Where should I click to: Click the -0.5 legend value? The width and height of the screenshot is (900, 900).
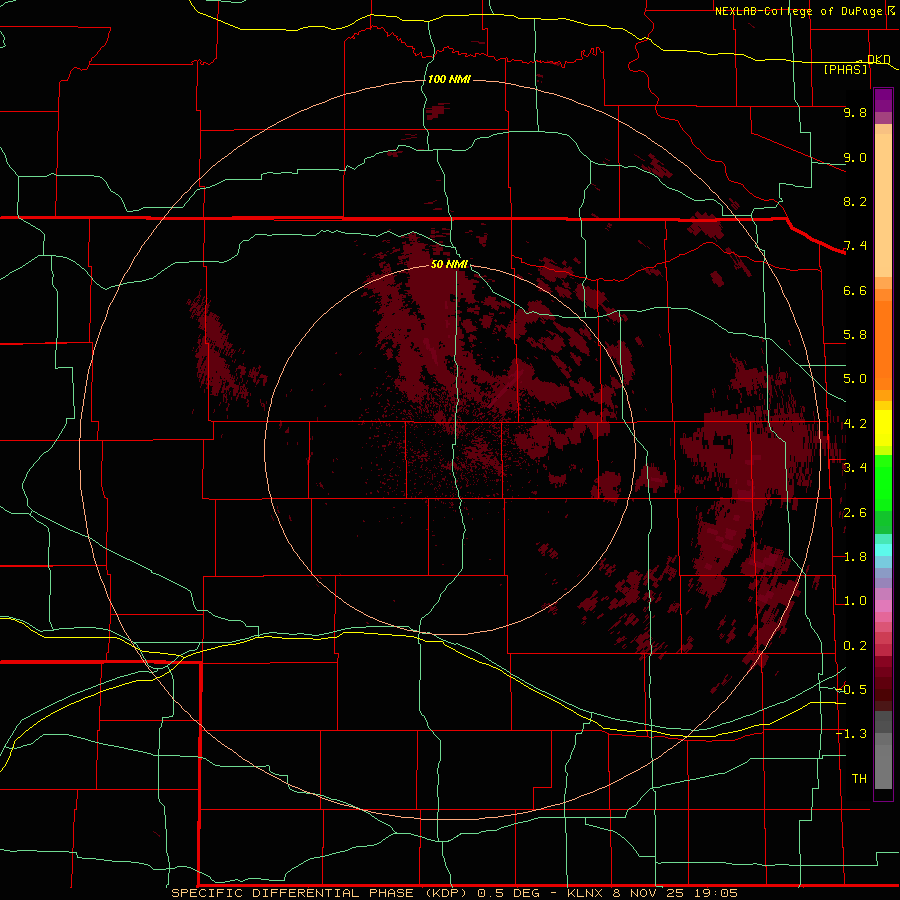coord(852,690)
